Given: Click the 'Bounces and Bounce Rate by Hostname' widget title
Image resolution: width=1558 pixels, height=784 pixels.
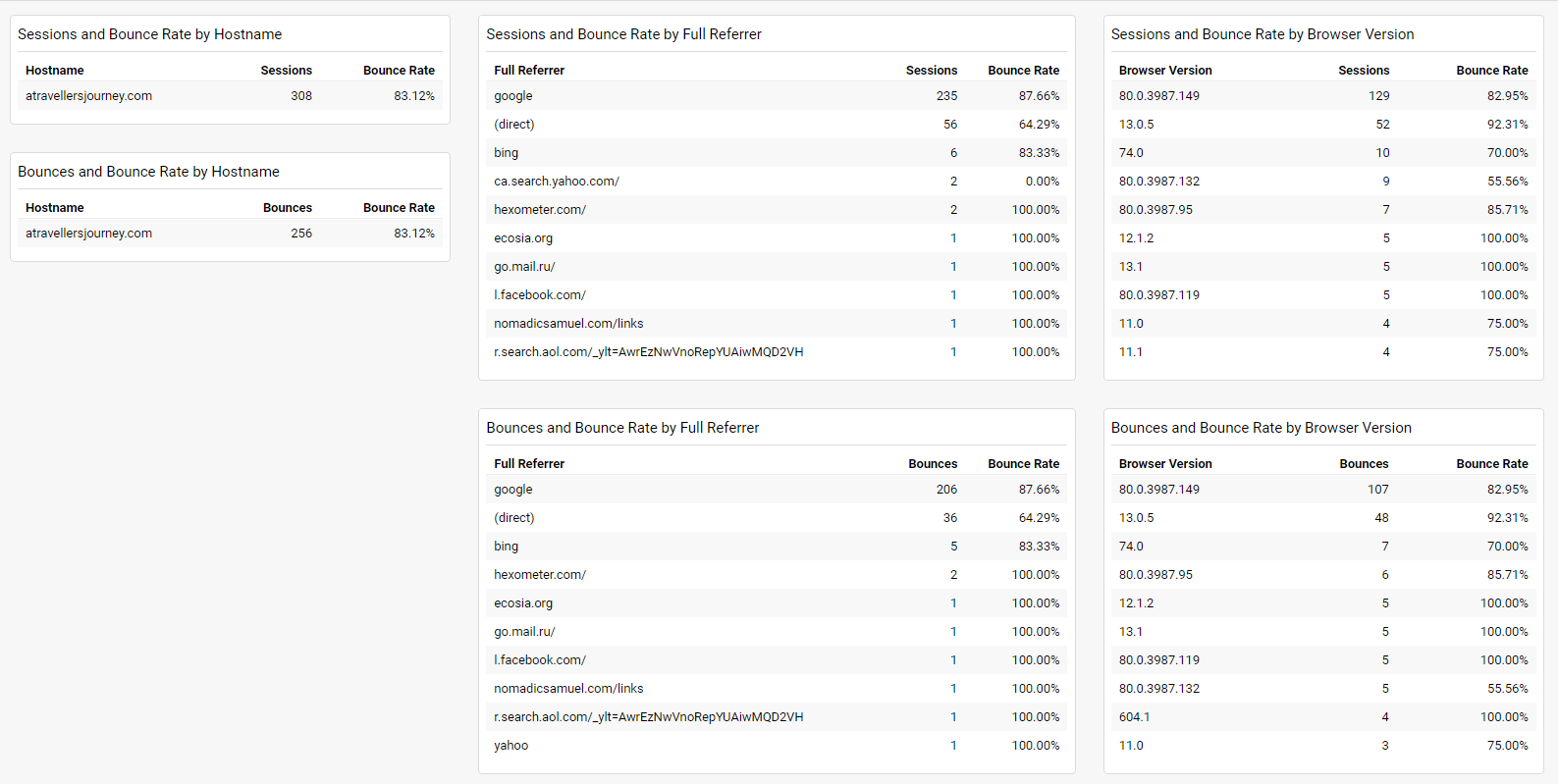Looking at the screenshot, I should pyautogui.click(x=148, y=172).
